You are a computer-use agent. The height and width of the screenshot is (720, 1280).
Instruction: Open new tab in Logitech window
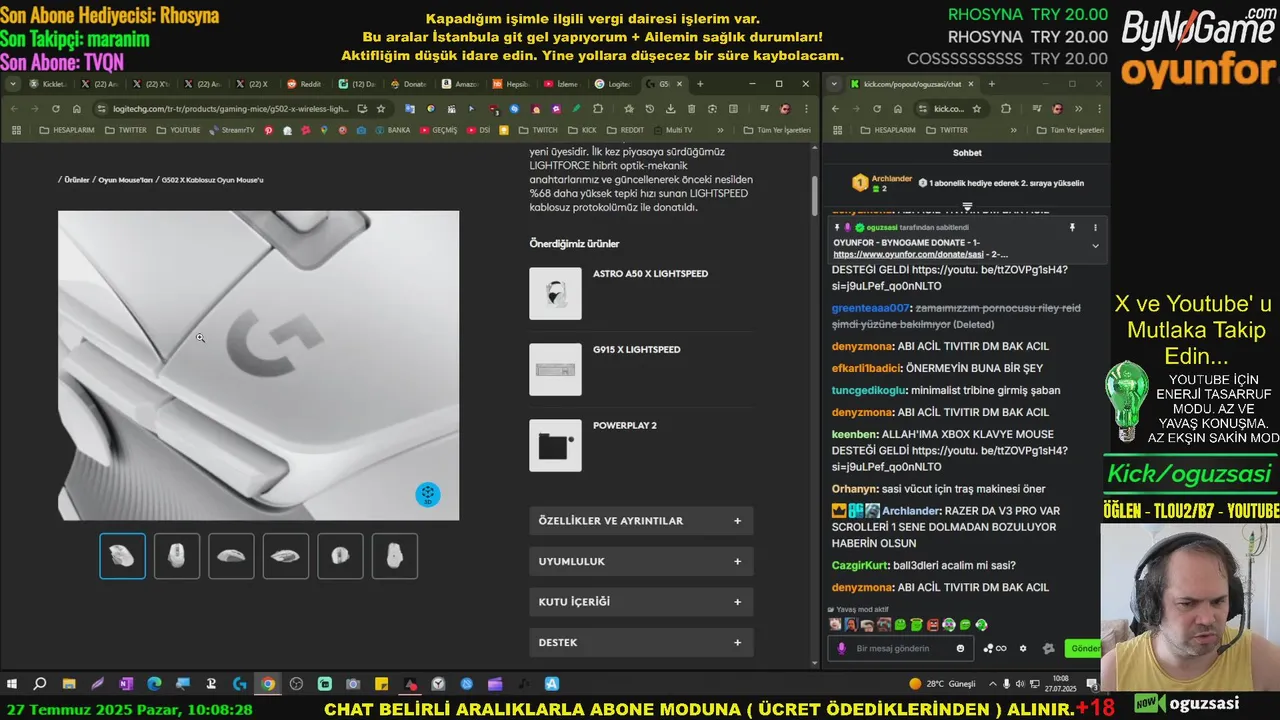700,84
